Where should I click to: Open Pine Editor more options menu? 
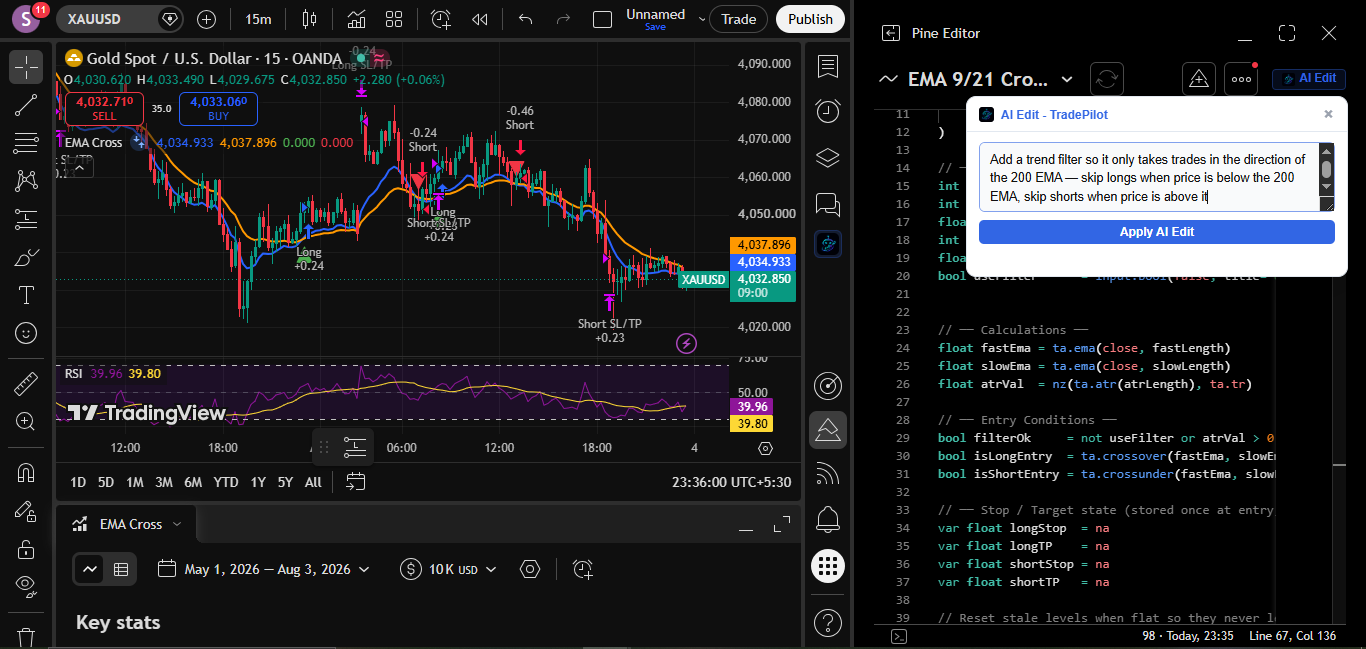click(x=1241, y=79)
